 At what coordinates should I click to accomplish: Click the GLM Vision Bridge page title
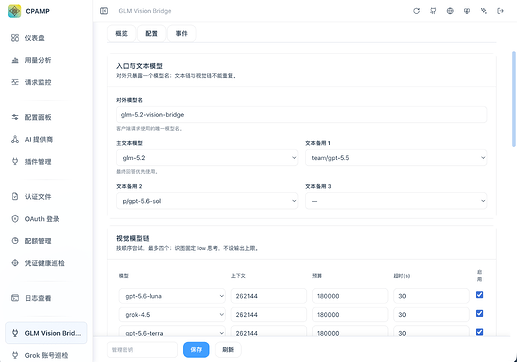(145, 11)
